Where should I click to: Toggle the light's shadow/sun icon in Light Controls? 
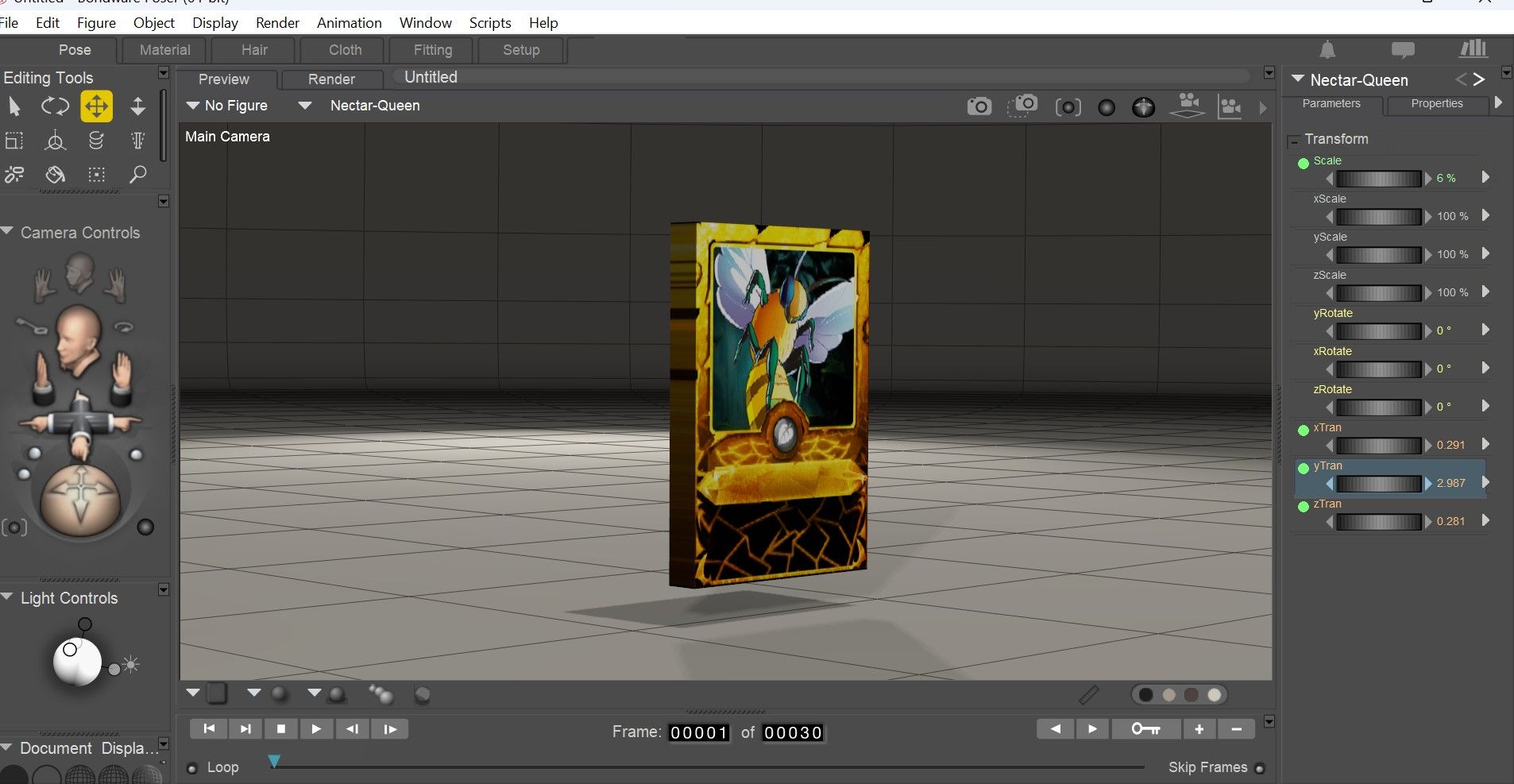[131, 664]
